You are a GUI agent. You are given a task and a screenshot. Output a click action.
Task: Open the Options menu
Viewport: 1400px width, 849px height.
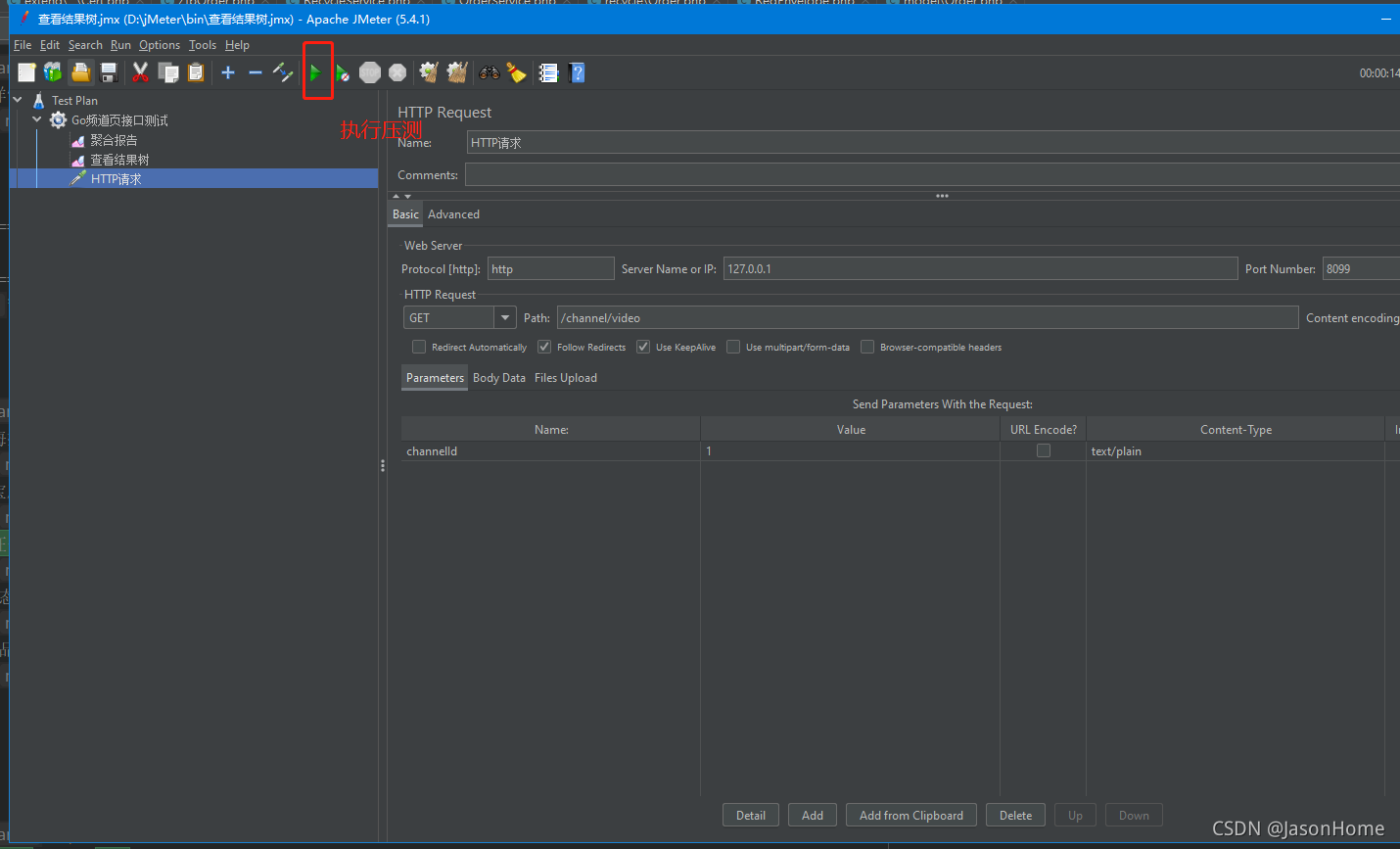coord(160,45)
